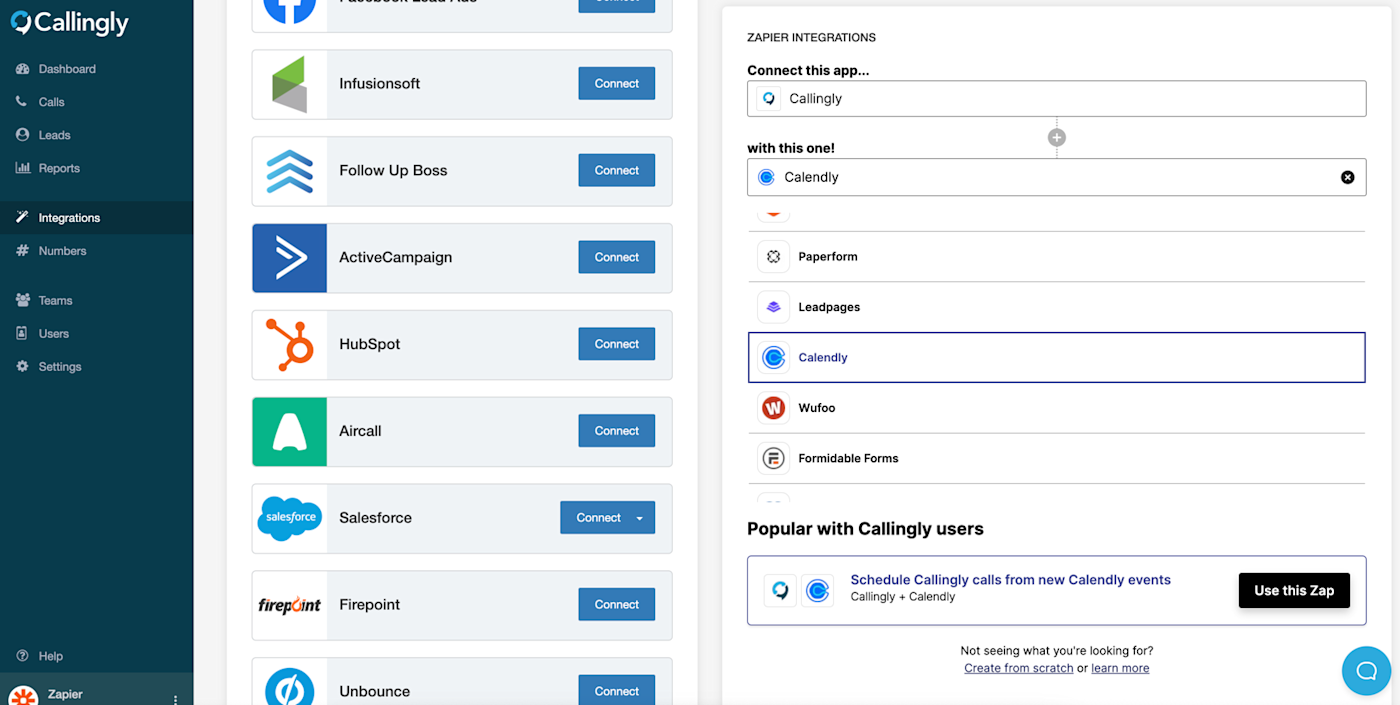Open the Callingly app selector field

[x=1056, y=98]
